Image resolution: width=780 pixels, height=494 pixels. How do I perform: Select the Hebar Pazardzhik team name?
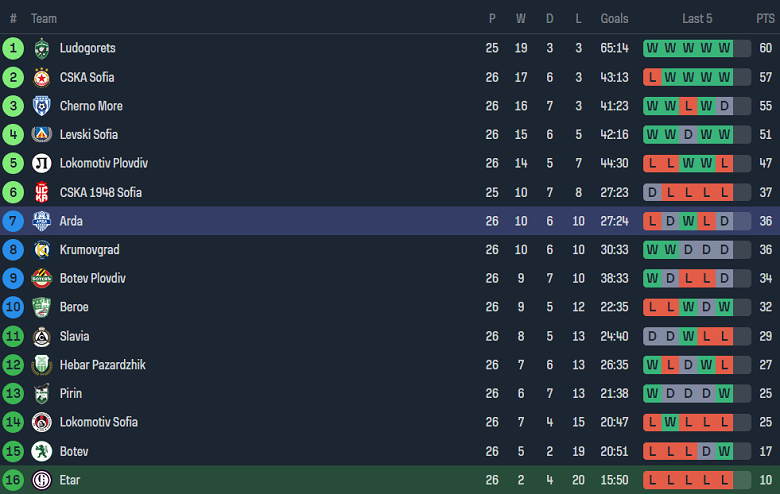click(102, 365)
